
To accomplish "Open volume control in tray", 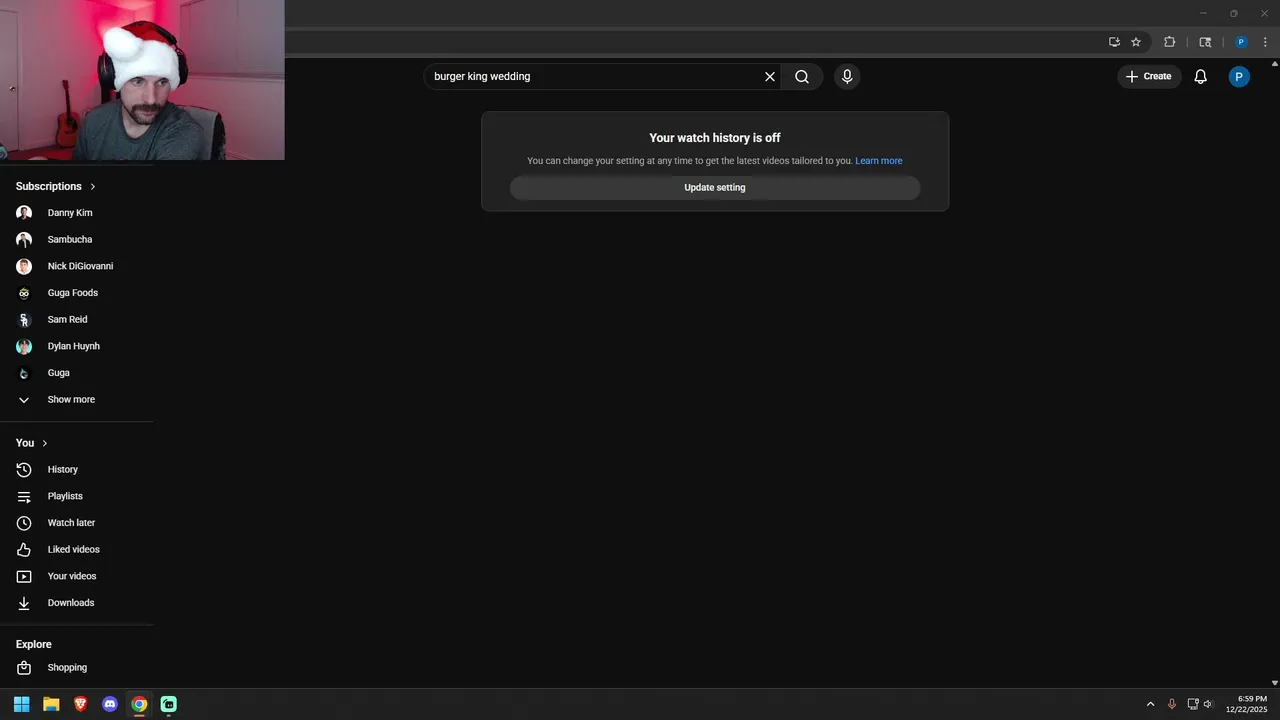I will click(1208, 704).
